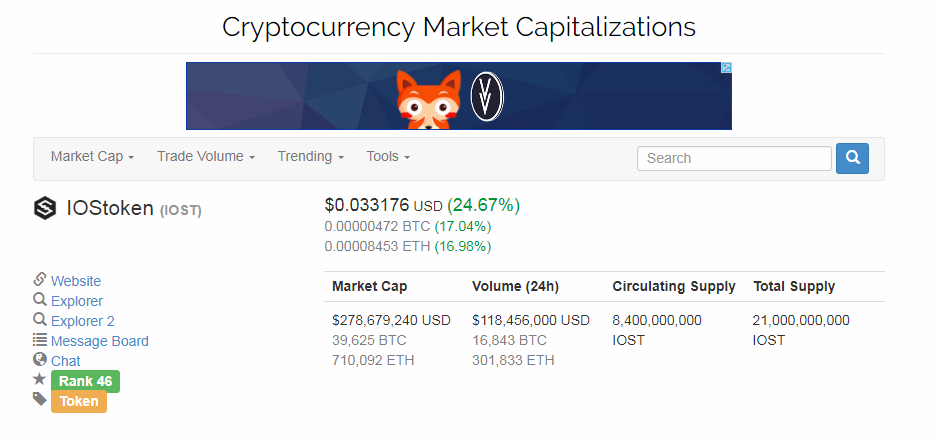This screenshot has width=933, height=444.
Task: Click the green Rank 46 badge
Action: pyautogui.click(x=85, y=381)
